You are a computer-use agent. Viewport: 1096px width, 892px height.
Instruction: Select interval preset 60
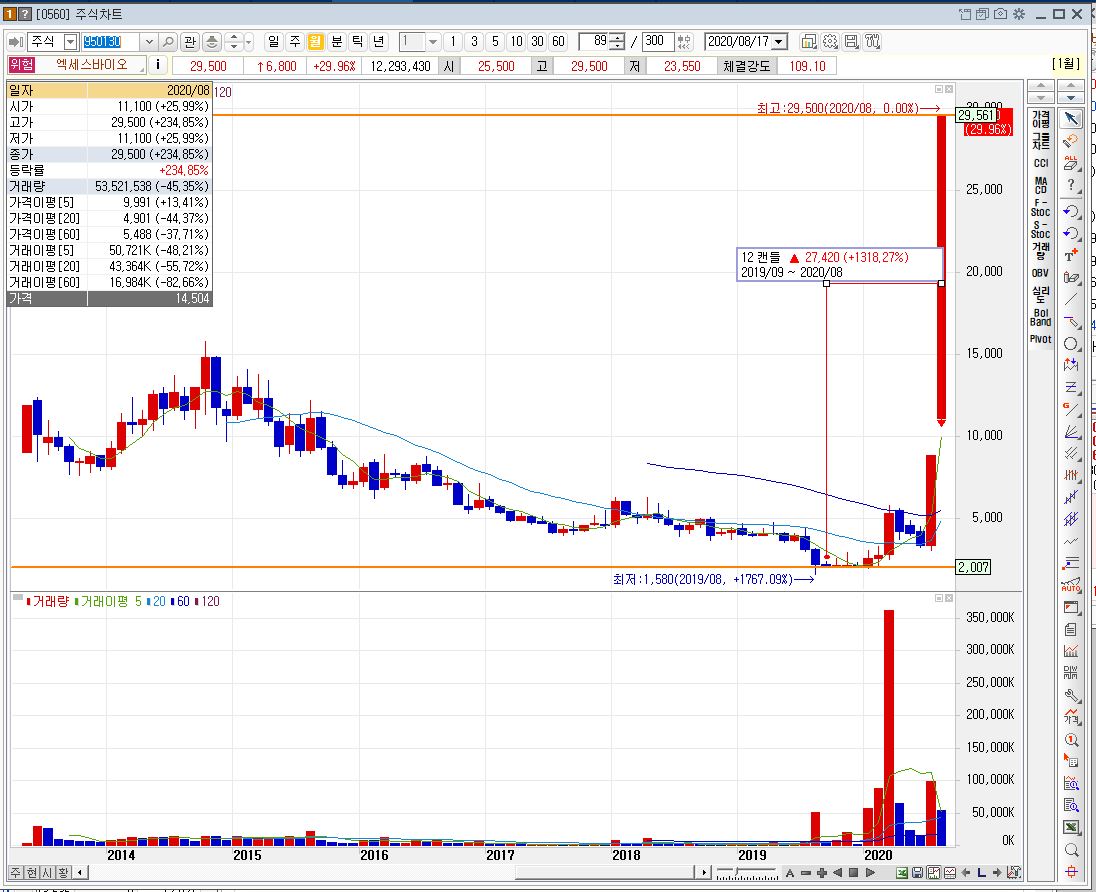coord(558,42)
